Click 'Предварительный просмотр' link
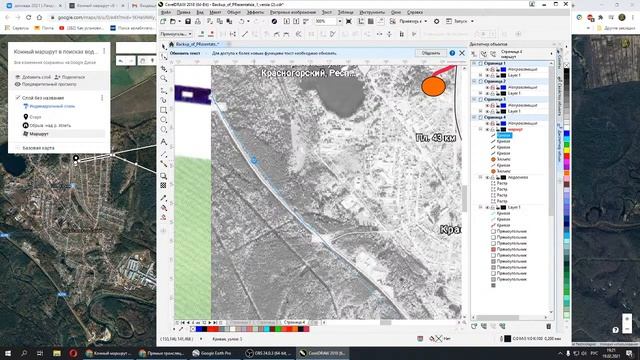Viewport: 640px width, 360px height. pos(46,84)
